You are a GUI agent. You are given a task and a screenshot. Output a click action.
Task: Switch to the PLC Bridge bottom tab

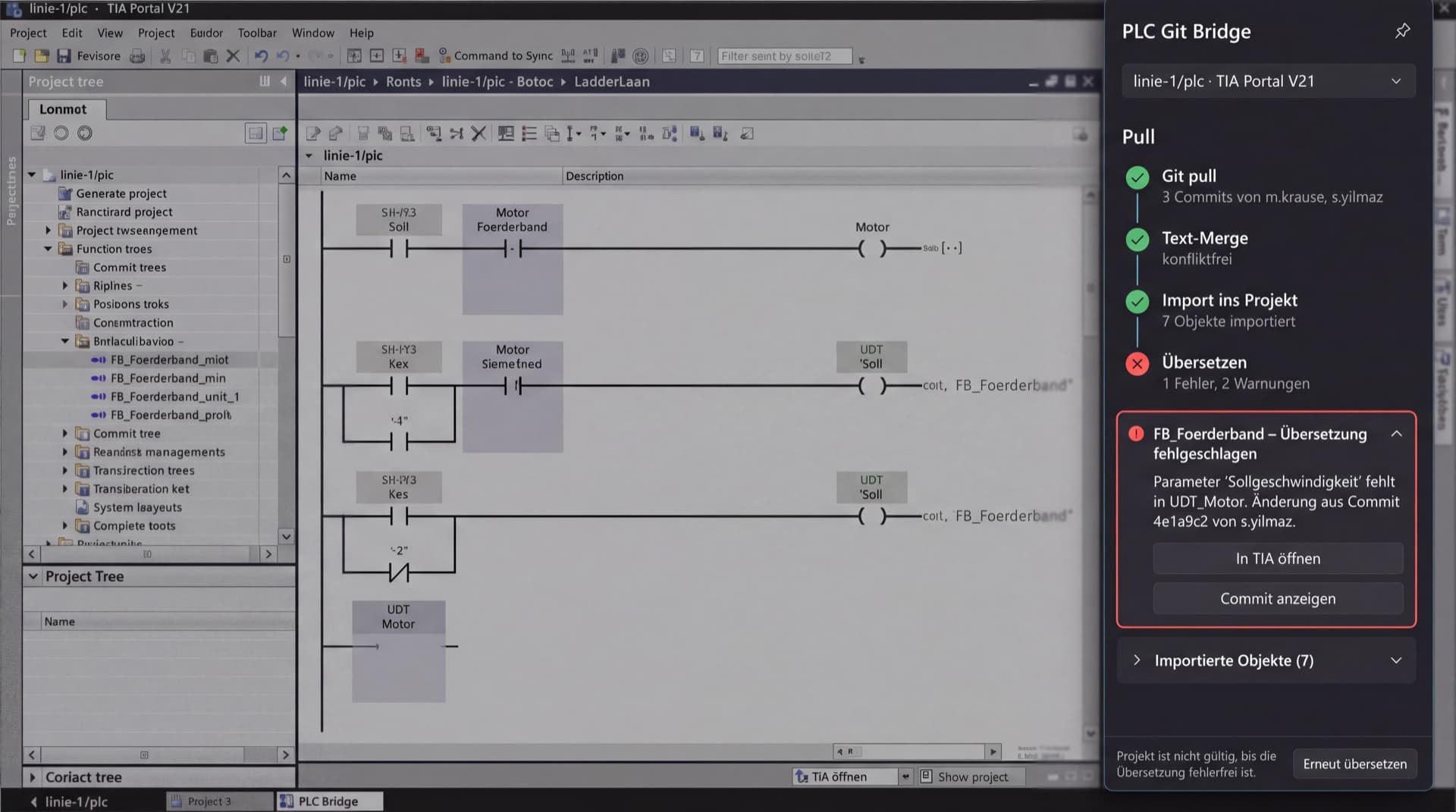tap(328, 801)
